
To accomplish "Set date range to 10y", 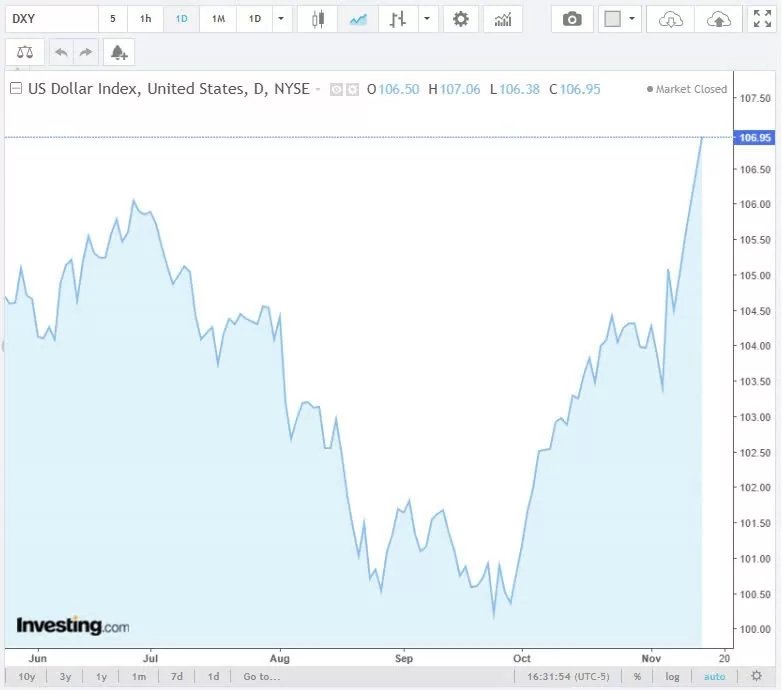I will coord(27,677).
